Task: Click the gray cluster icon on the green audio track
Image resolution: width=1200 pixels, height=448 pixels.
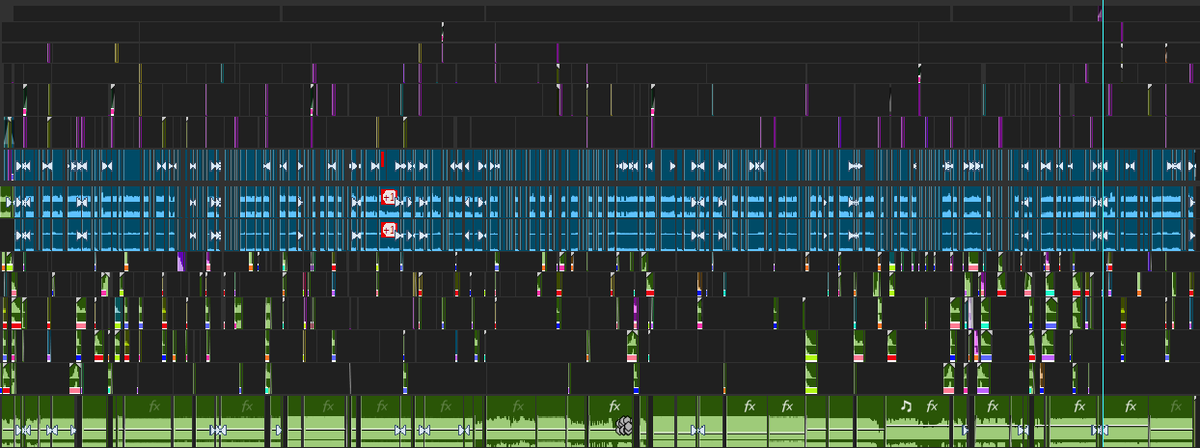Action: pyautogui.click(x=625, y=425)
